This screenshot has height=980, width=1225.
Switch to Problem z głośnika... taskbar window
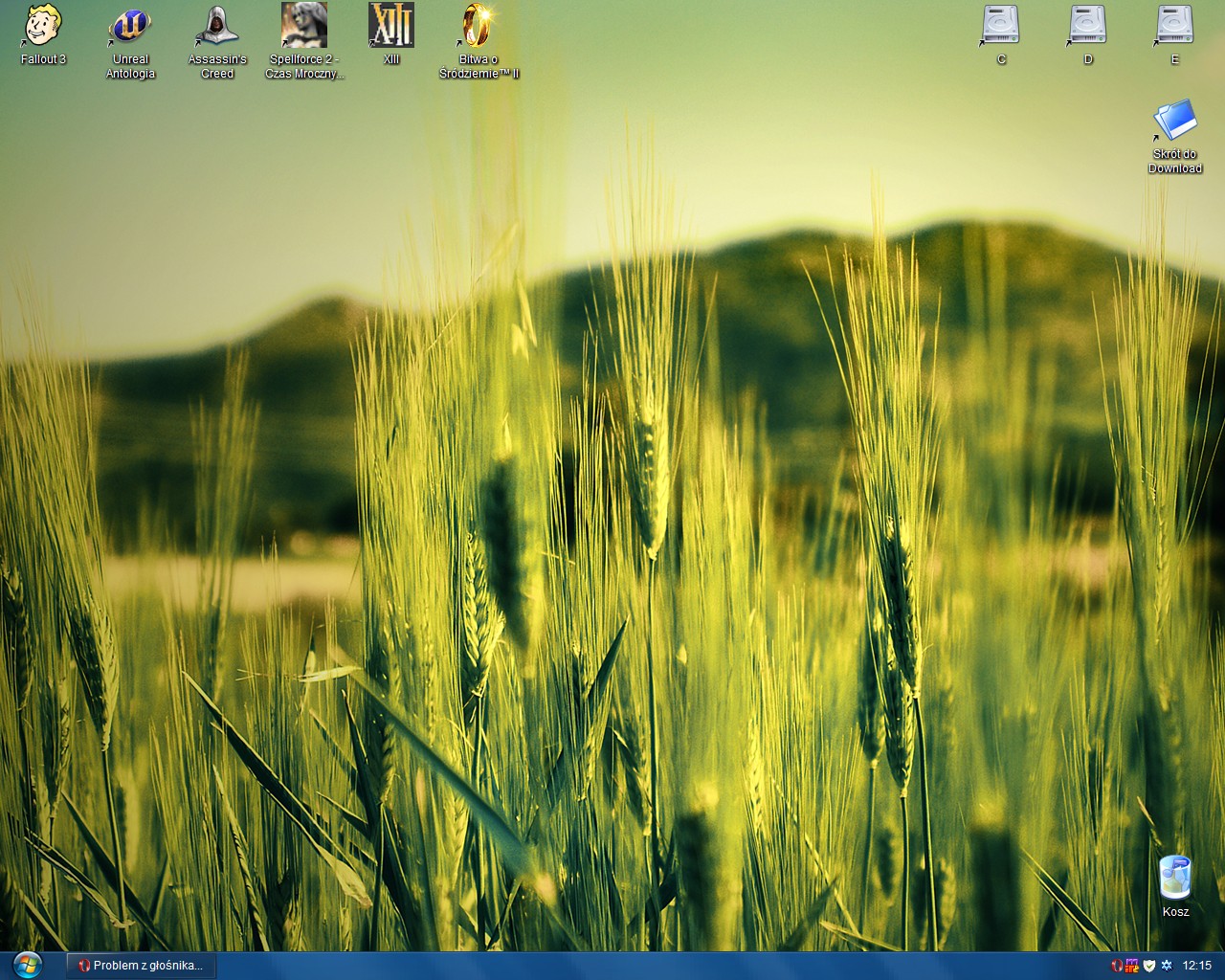(142, 966)
